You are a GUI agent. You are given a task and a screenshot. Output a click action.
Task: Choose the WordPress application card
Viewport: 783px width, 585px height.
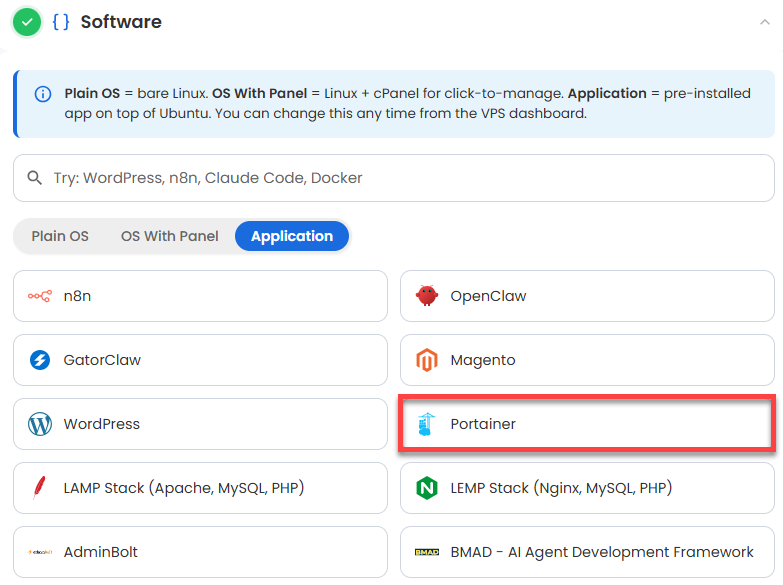200,424
